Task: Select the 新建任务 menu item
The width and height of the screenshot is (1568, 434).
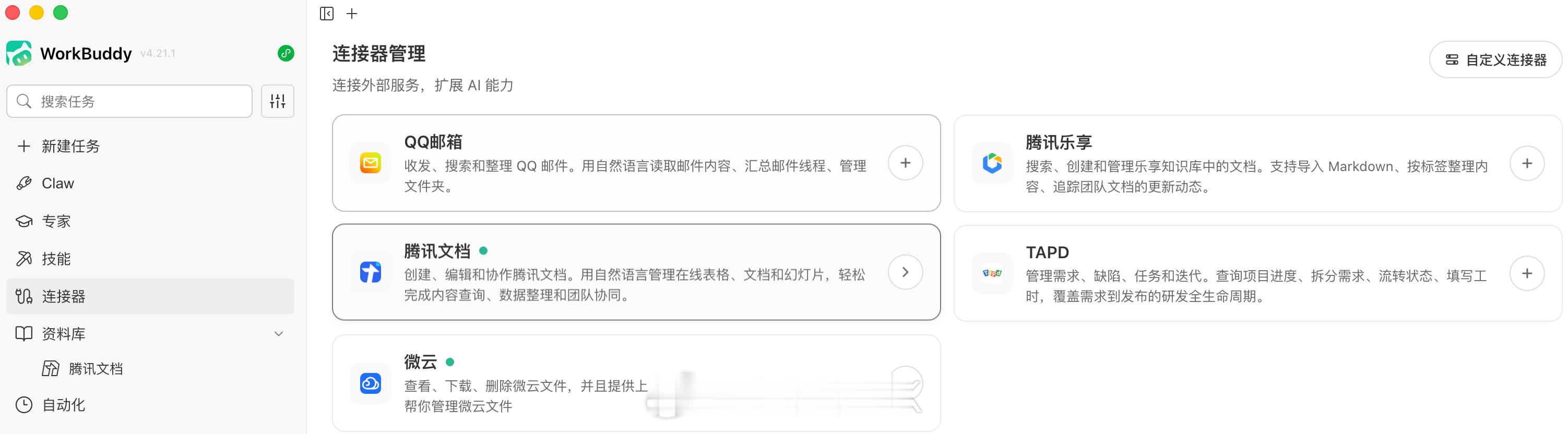Action: click(x=71, y=146)
